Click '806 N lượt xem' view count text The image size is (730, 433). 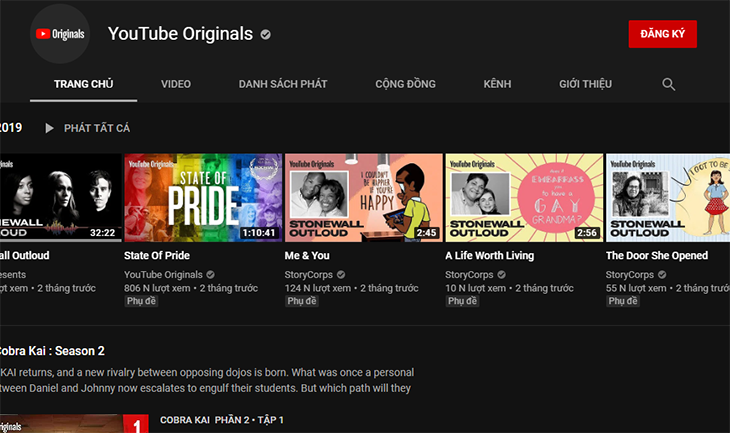pos(157,288)
